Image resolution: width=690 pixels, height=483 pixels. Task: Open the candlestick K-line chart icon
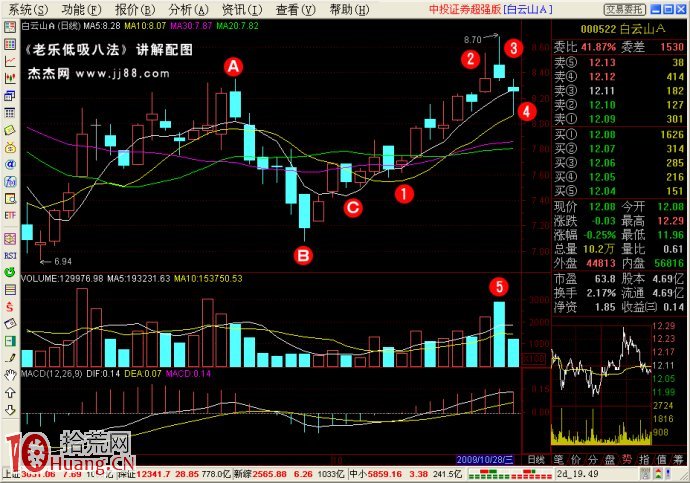10,78
